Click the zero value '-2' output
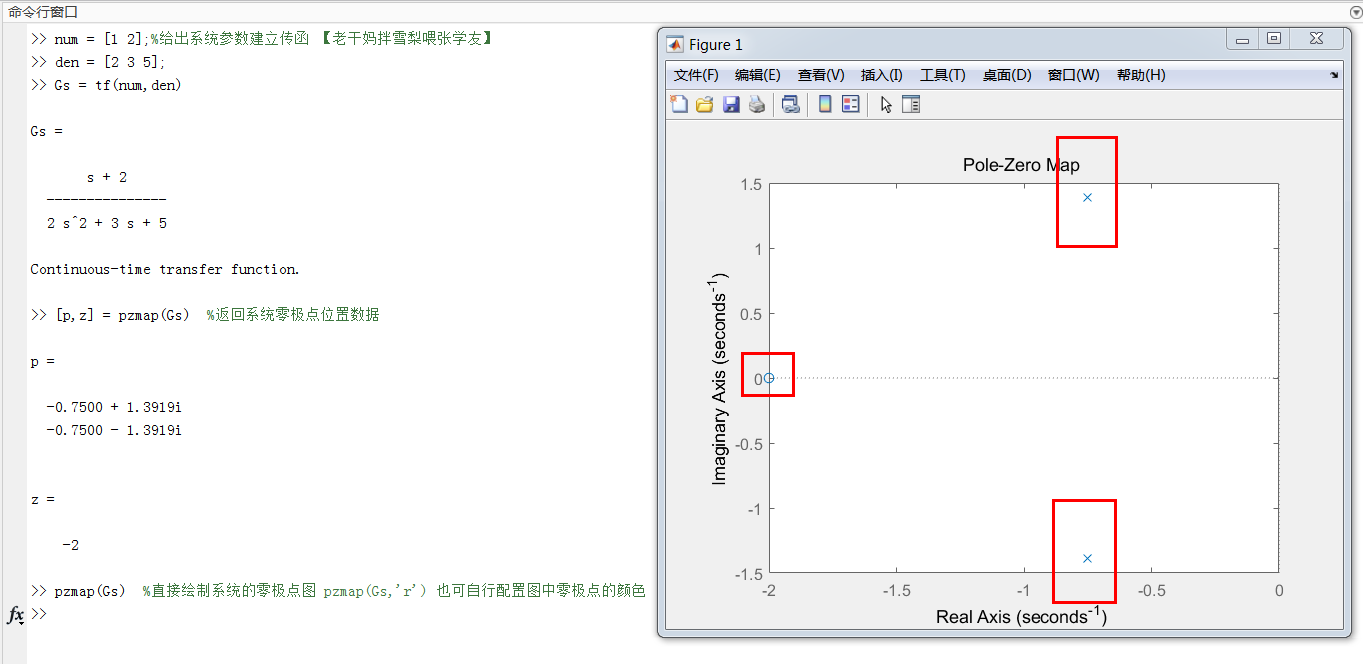This screenshot has height=664, width=1363. point(70,545)
